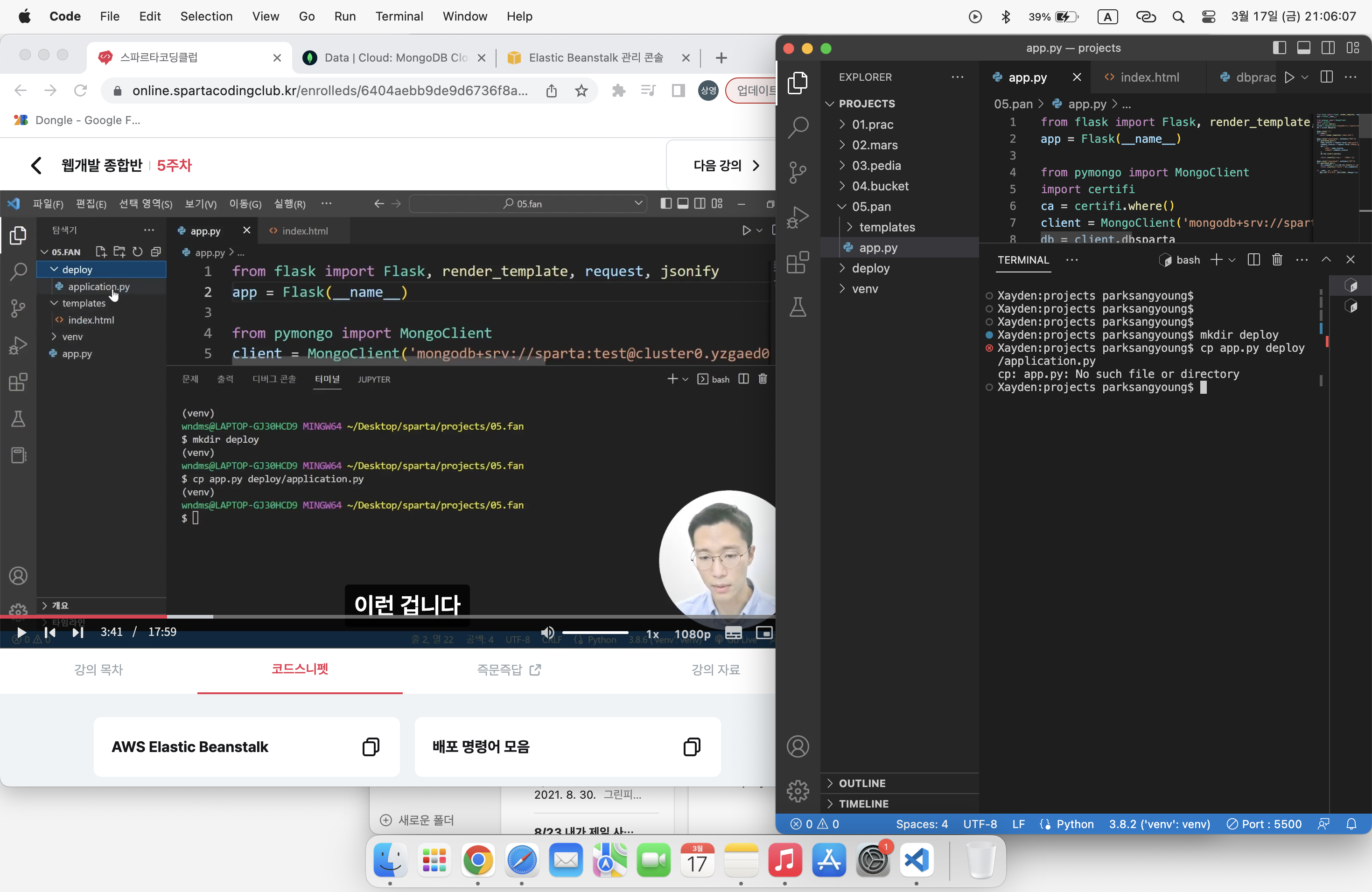Screen dimensions: 1372x892
Task: Mute the lecture video volume
Action: 548,633
